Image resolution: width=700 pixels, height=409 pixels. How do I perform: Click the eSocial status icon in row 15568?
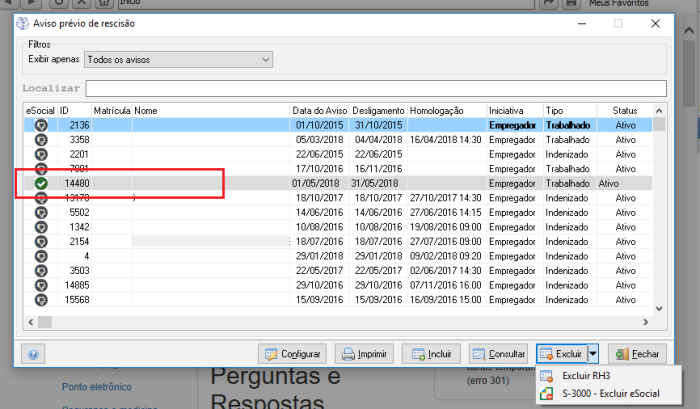[x=40, y=300]
